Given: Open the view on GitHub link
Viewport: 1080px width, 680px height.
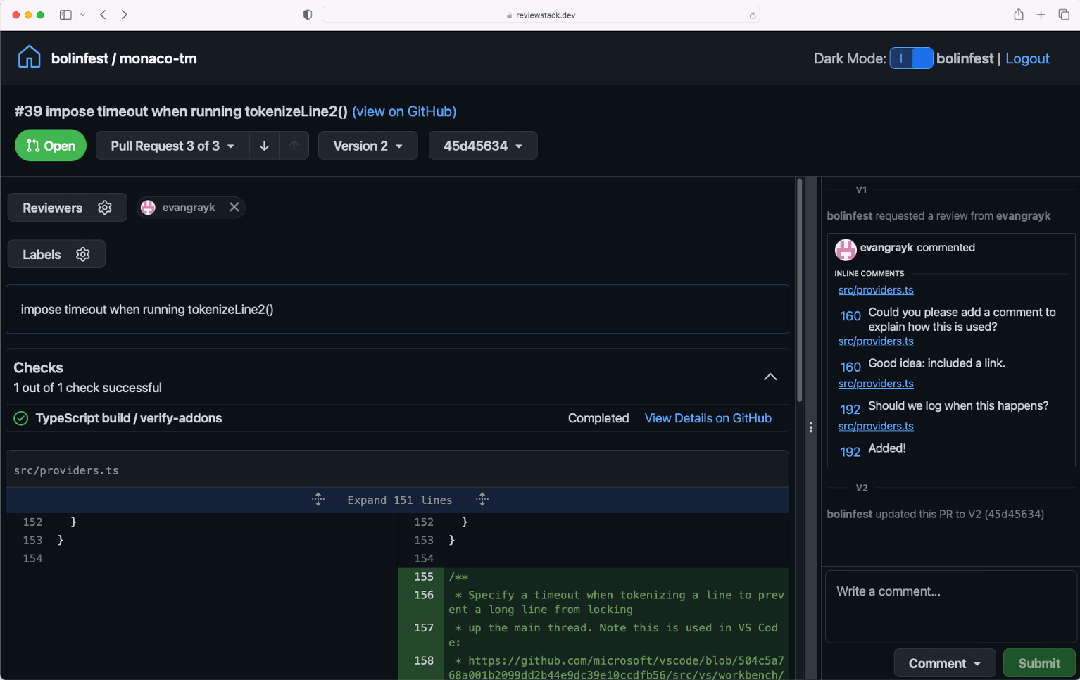Looking at the screenshot, I should 404,111.
